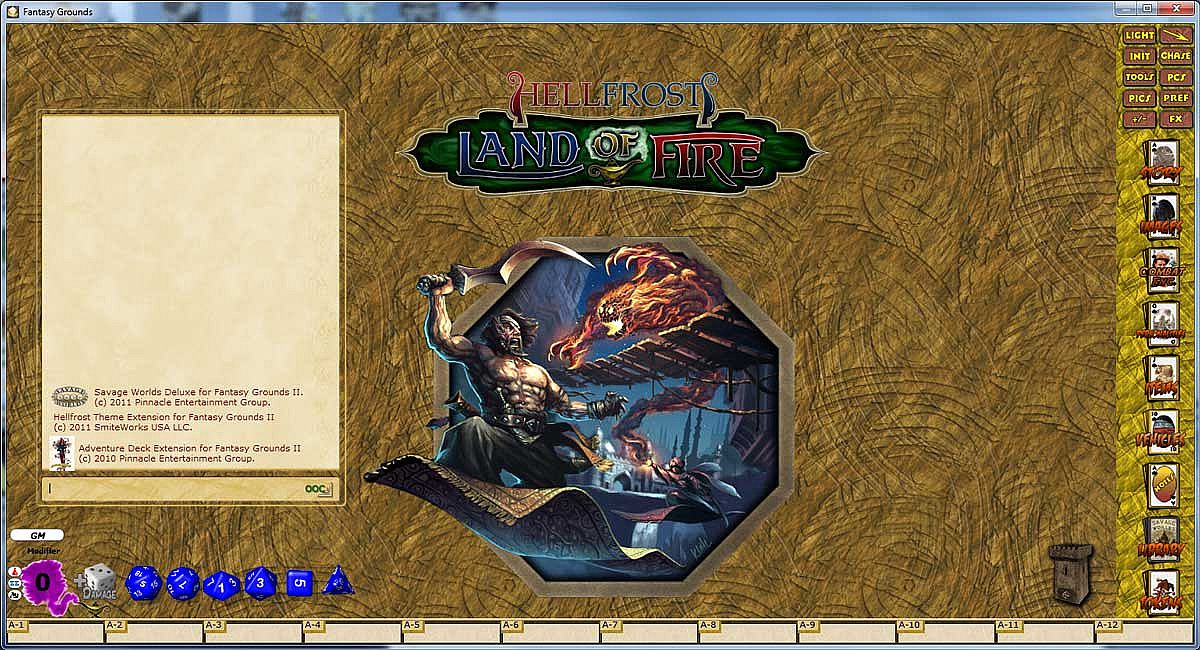The height and width of the screenshot is (650, 1200).
Task: Select hotkey slot A-2
Action: pos(154,633)
